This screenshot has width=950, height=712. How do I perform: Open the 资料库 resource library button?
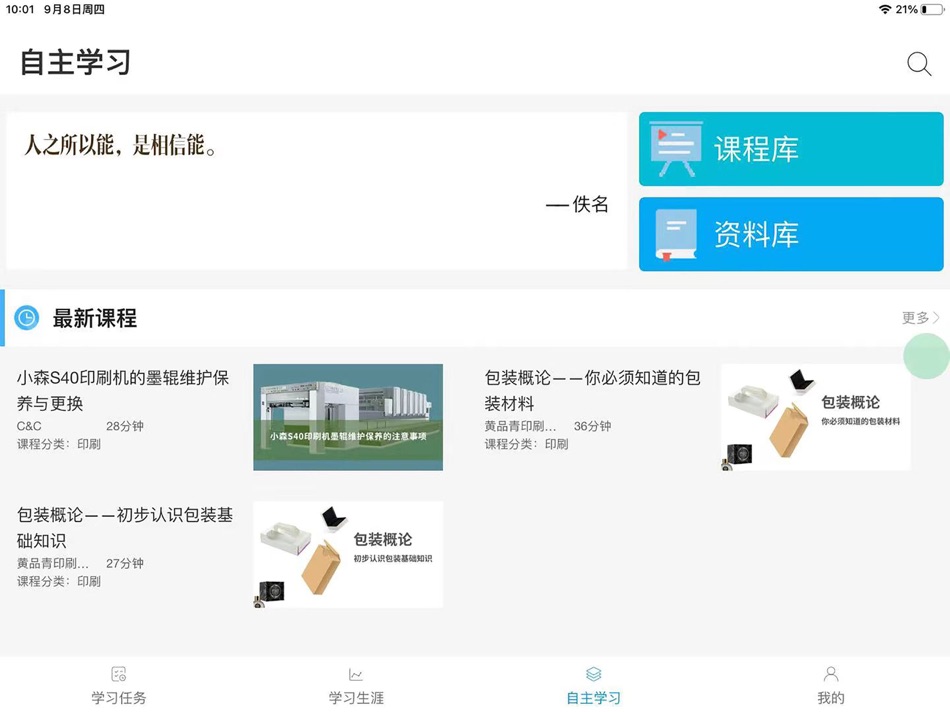791,234
